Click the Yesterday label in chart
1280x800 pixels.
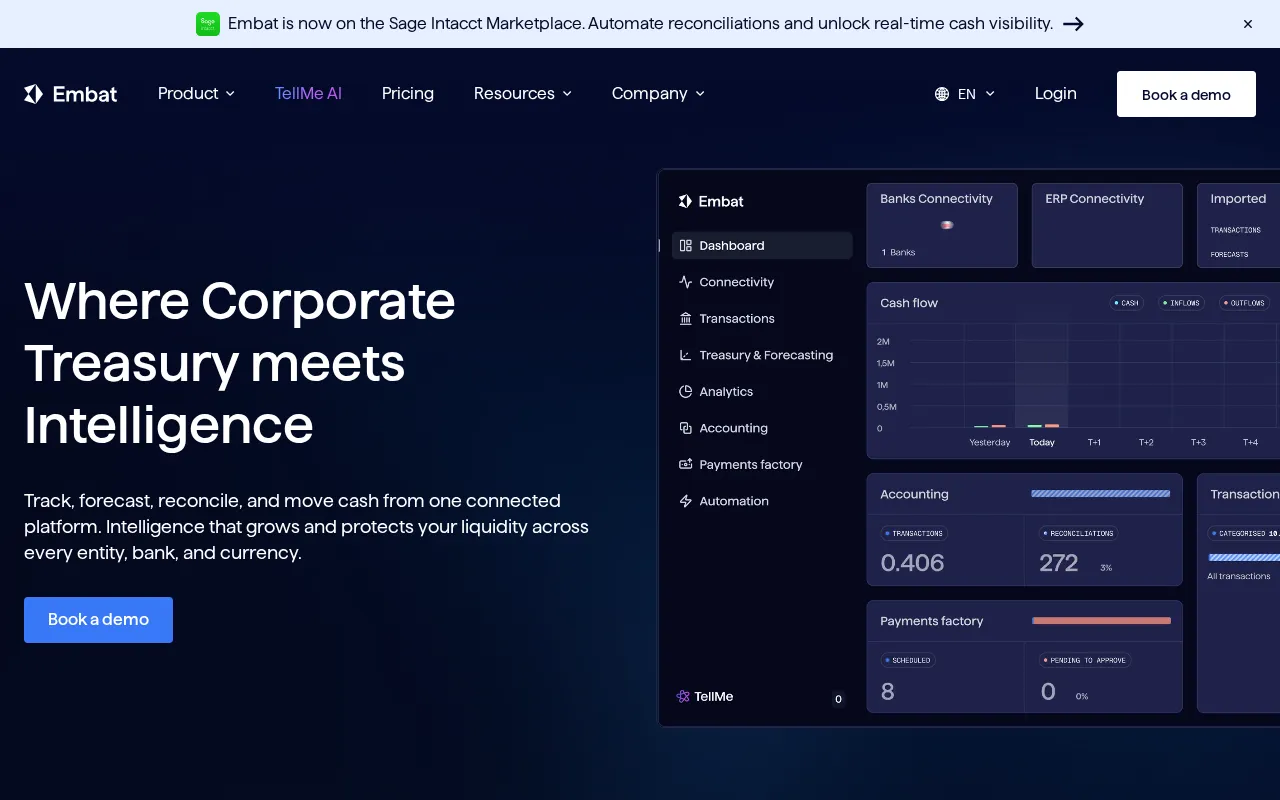[x=990, y=442]
